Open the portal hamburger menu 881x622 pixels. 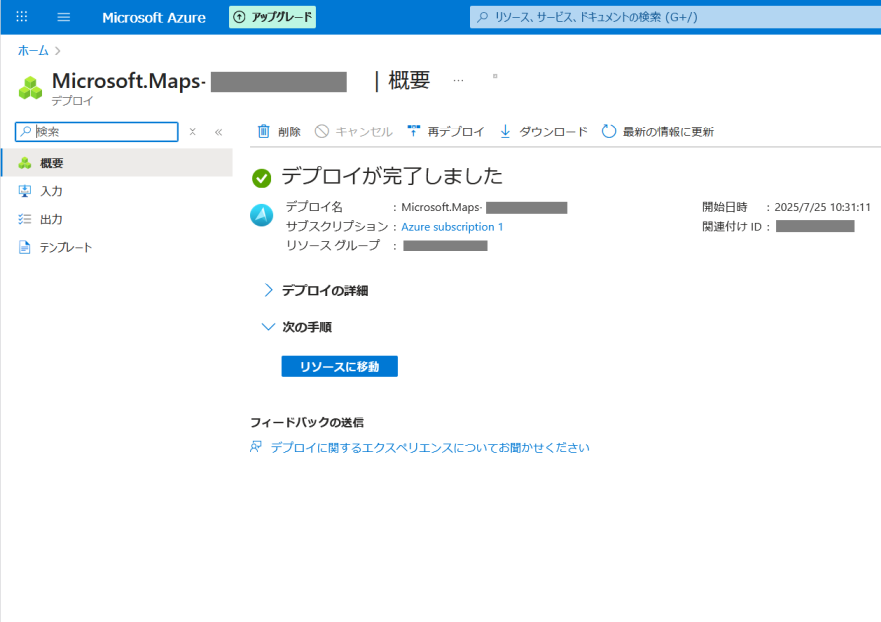(64, 17)
